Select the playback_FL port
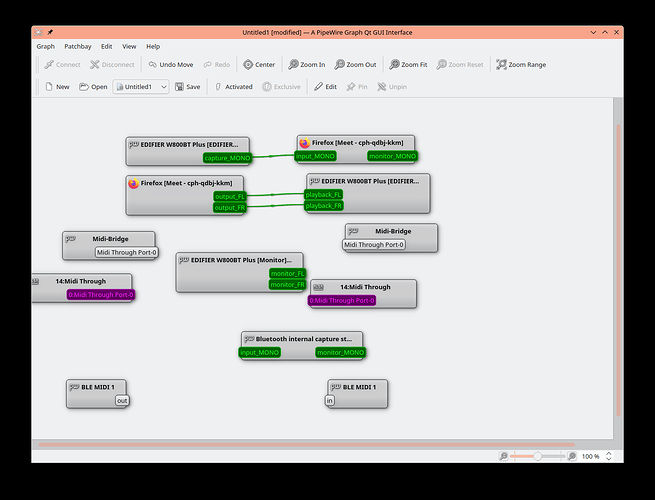655x500 pixels. pyautogui.click(x=324, y=195)
